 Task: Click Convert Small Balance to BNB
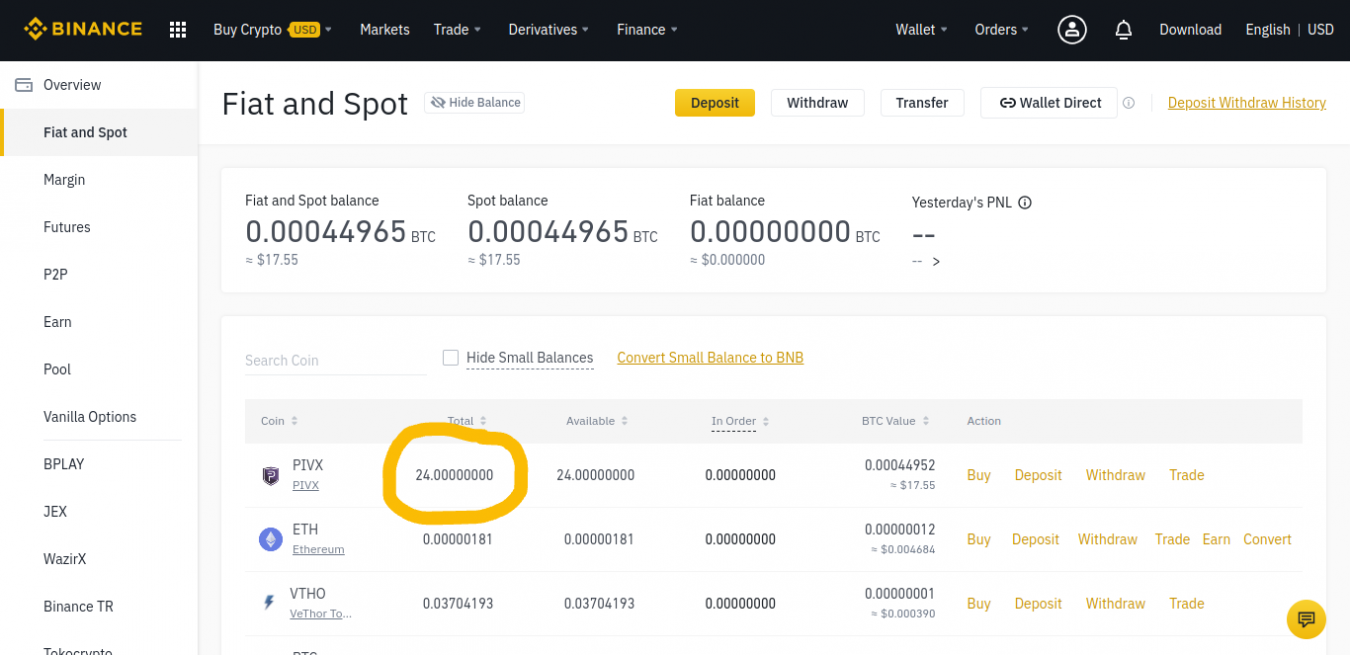(710, 358)
